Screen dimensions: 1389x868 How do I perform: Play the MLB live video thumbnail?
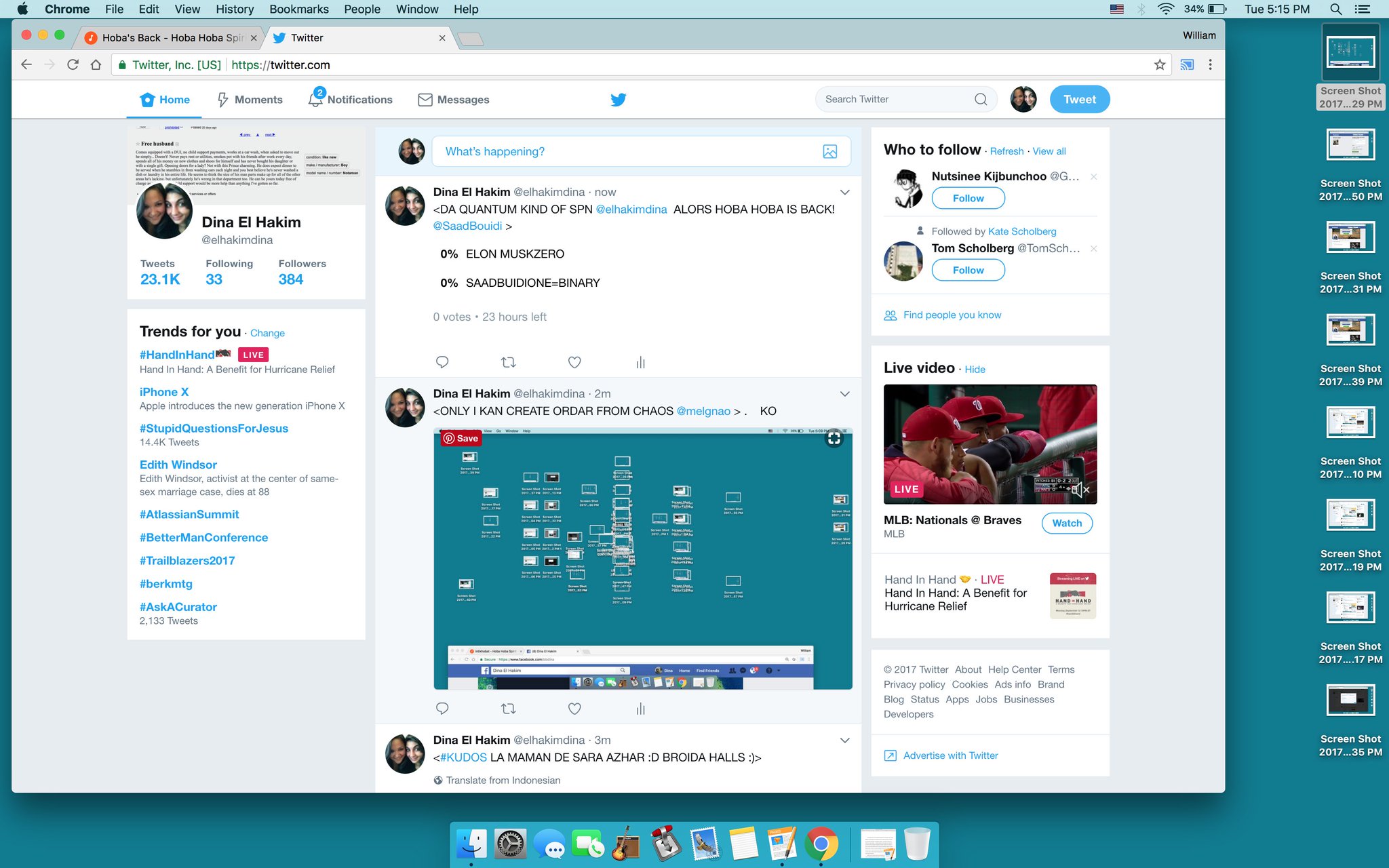[990, 444]
